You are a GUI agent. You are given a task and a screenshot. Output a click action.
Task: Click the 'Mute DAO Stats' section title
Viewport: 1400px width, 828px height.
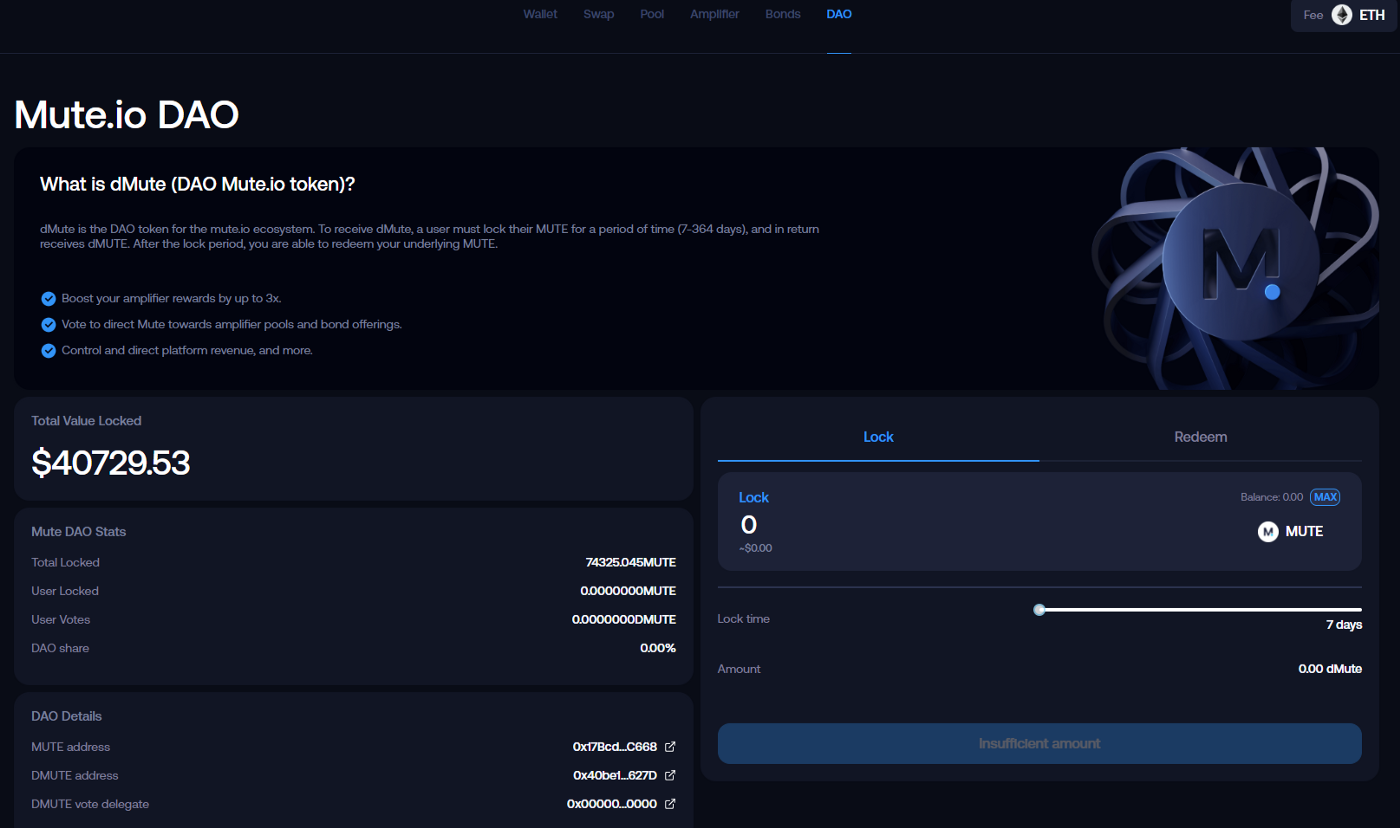pos(79,532)
